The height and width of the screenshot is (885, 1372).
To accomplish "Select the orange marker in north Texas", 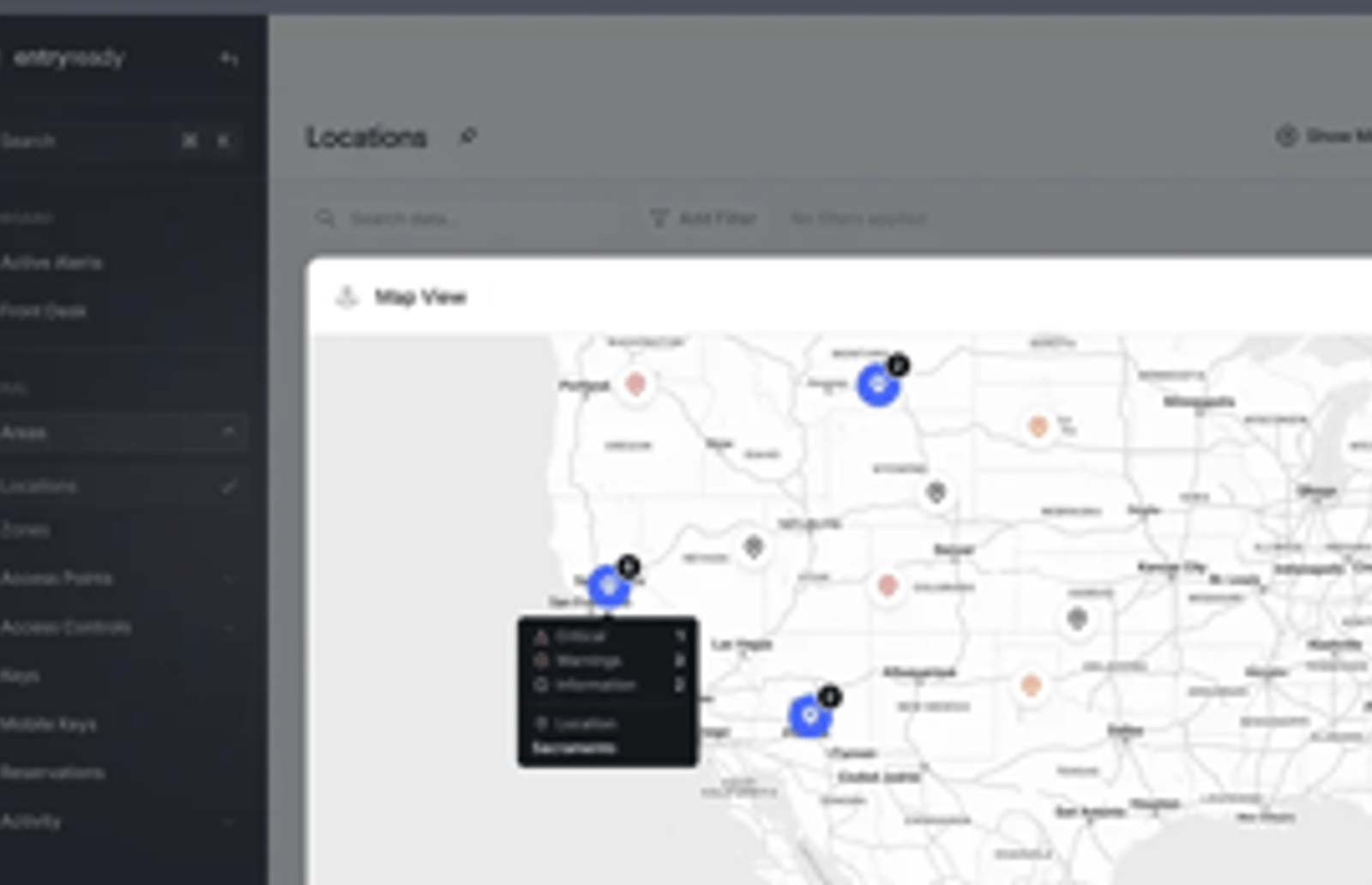I will 1031,685.
